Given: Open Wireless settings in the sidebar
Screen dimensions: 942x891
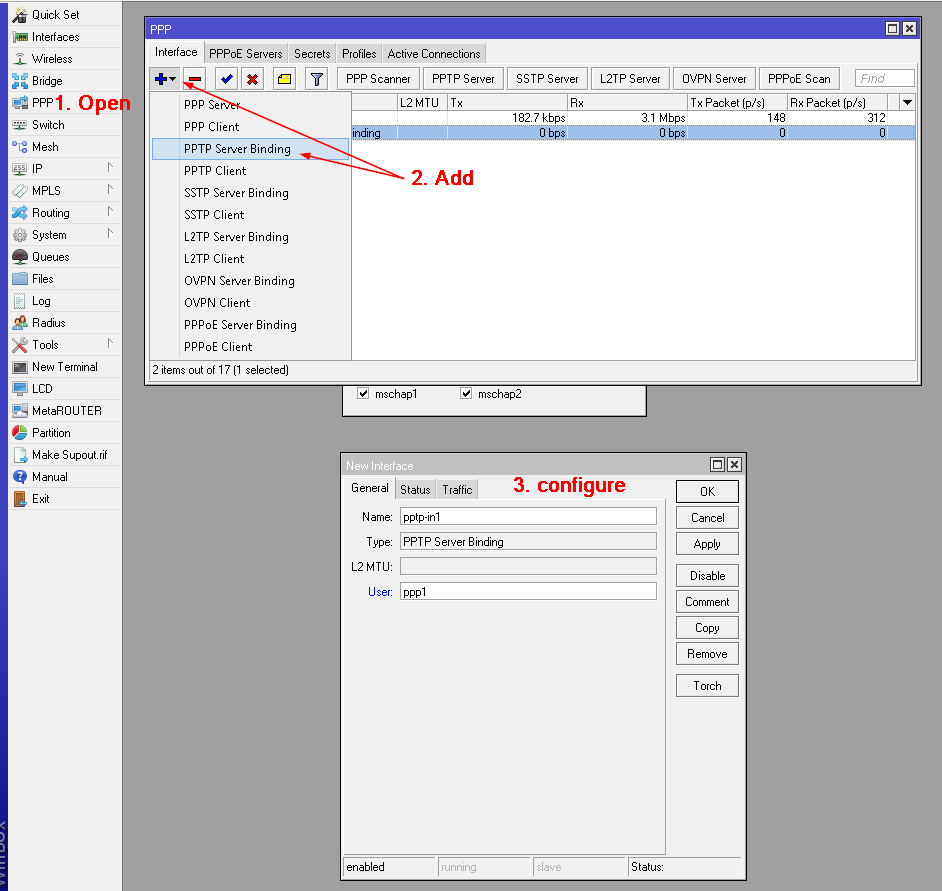Looking at the screenshot, I should [x=64, y=59].
